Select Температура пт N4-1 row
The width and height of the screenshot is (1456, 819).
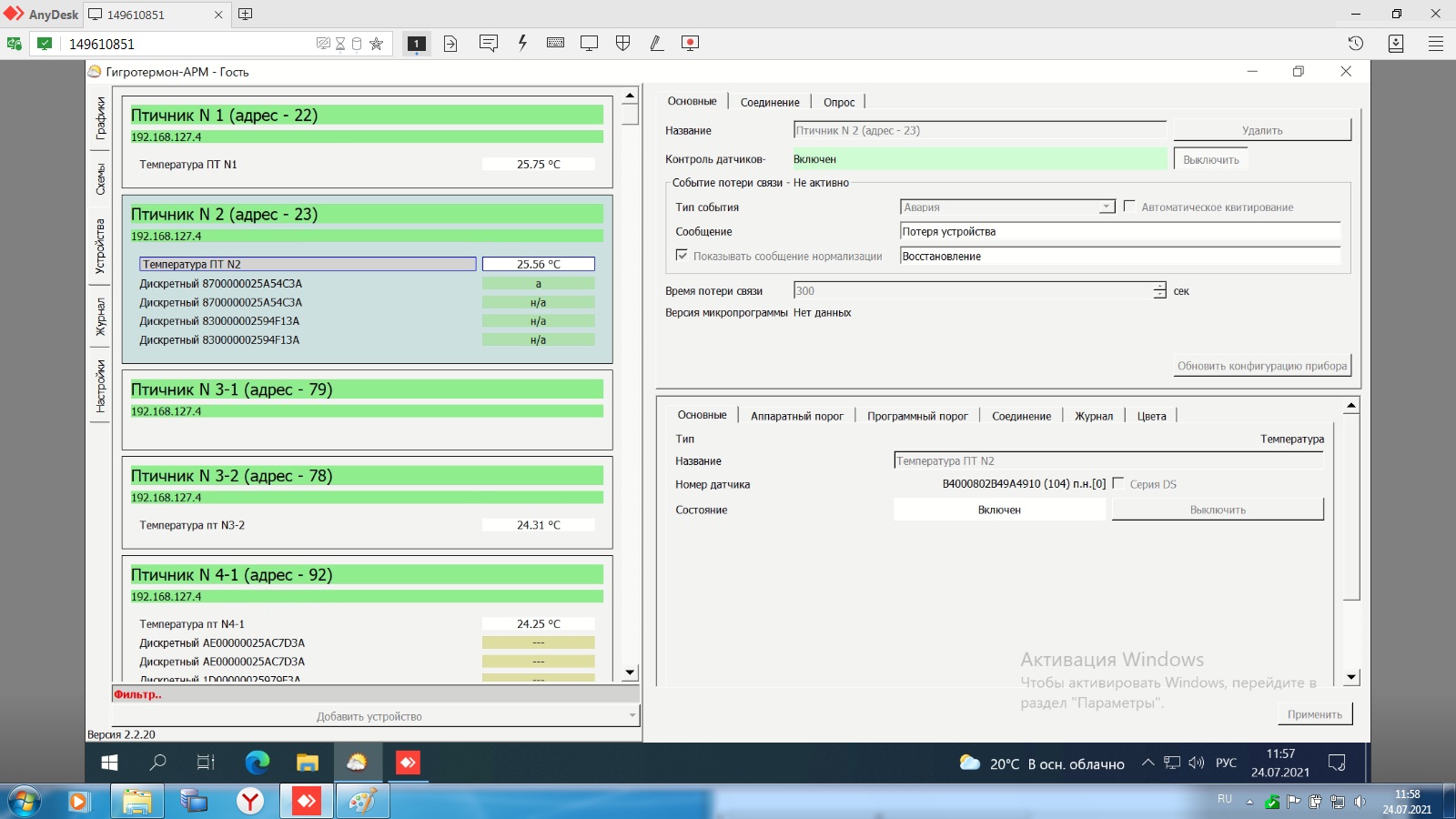pos(367,624)
